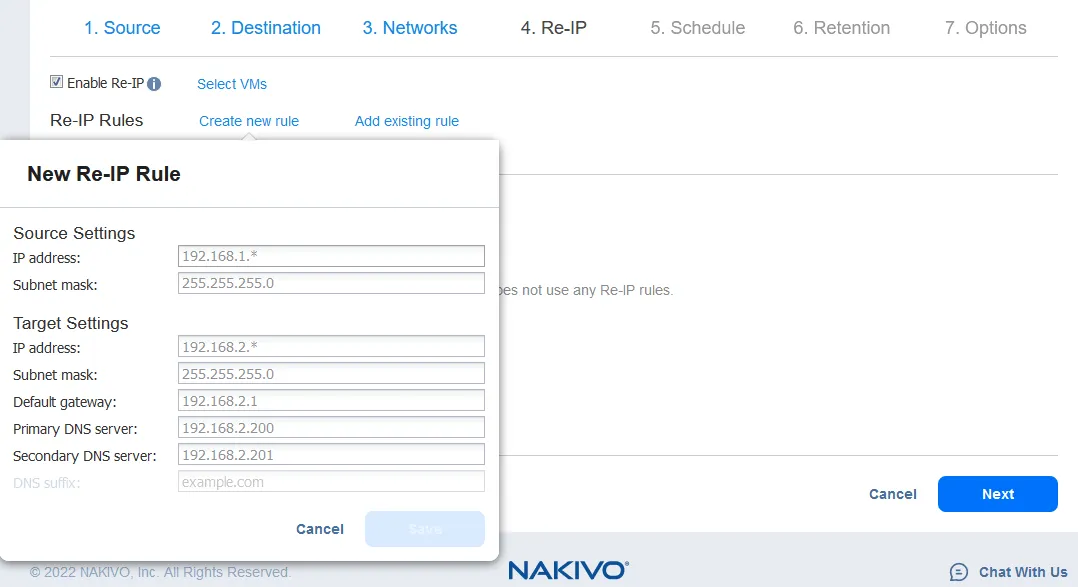
Task: Select the 5. Schedule step
Action: tap(697, 28)
